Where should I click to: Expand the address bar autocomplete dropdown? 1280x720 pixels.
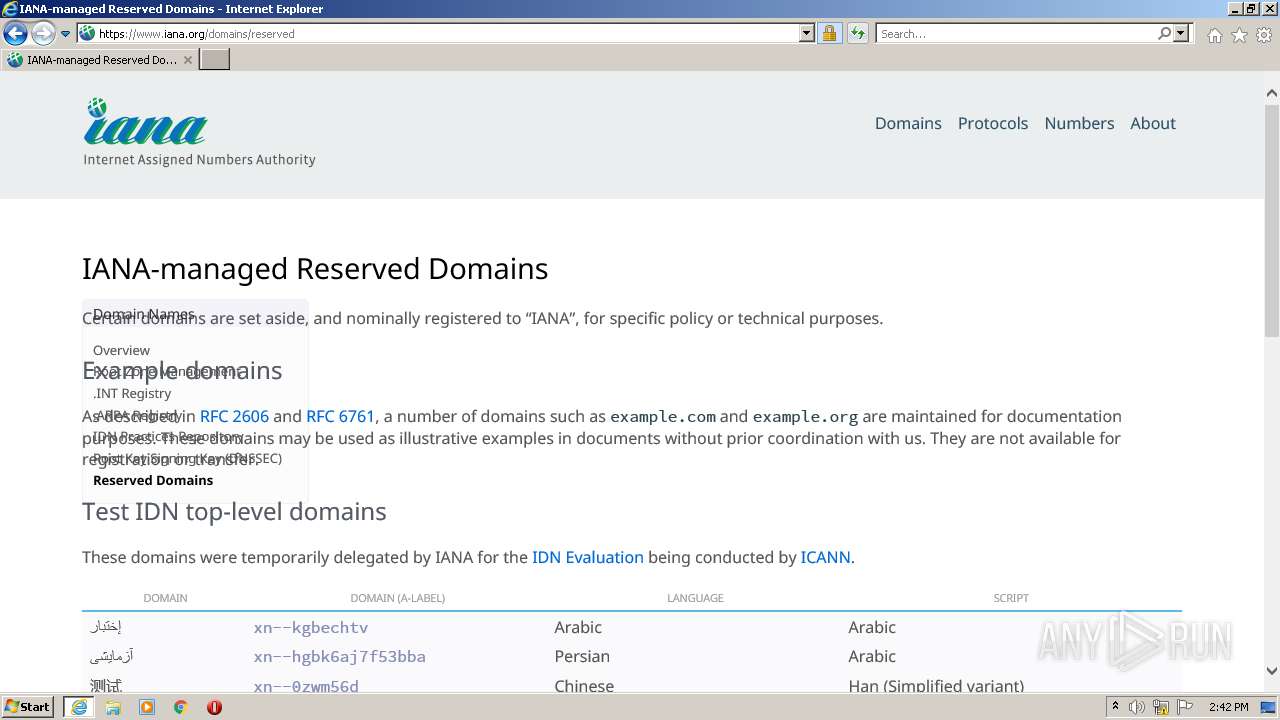(807, 33)
